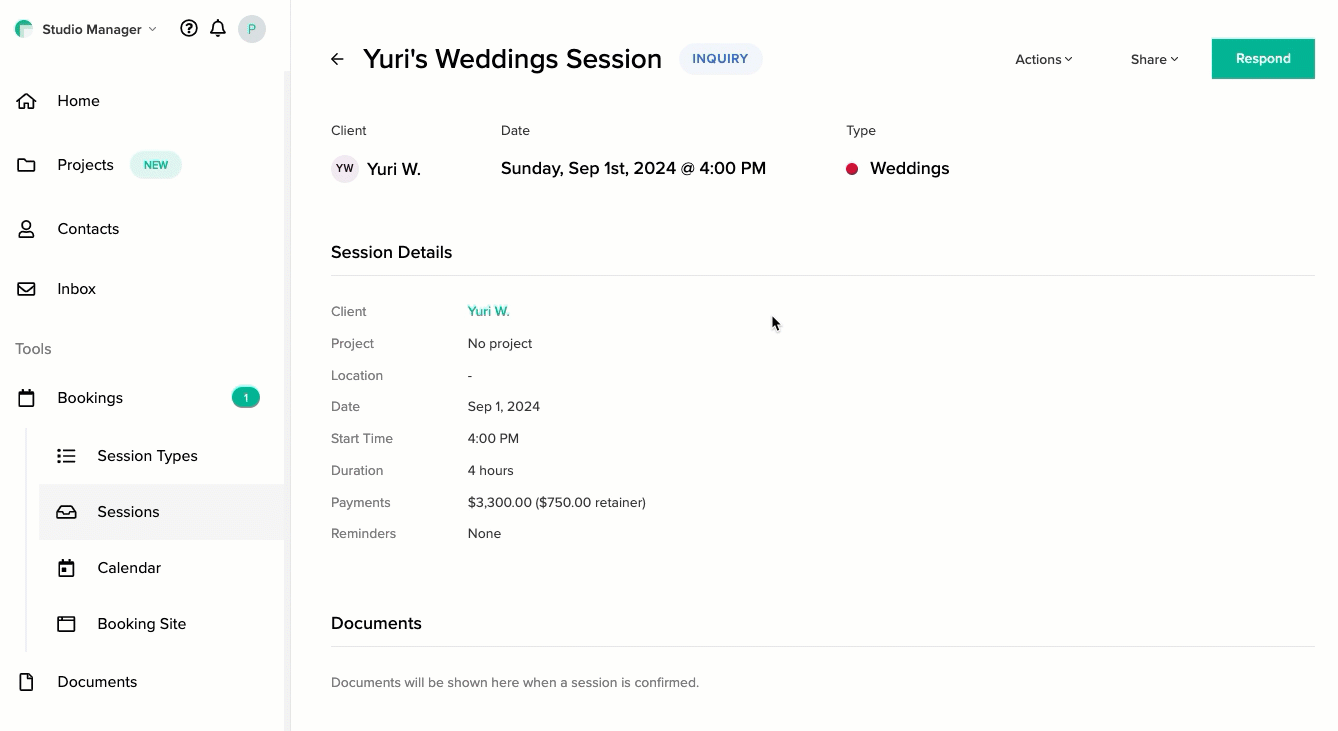Open the notifications bell

(218, 29)
